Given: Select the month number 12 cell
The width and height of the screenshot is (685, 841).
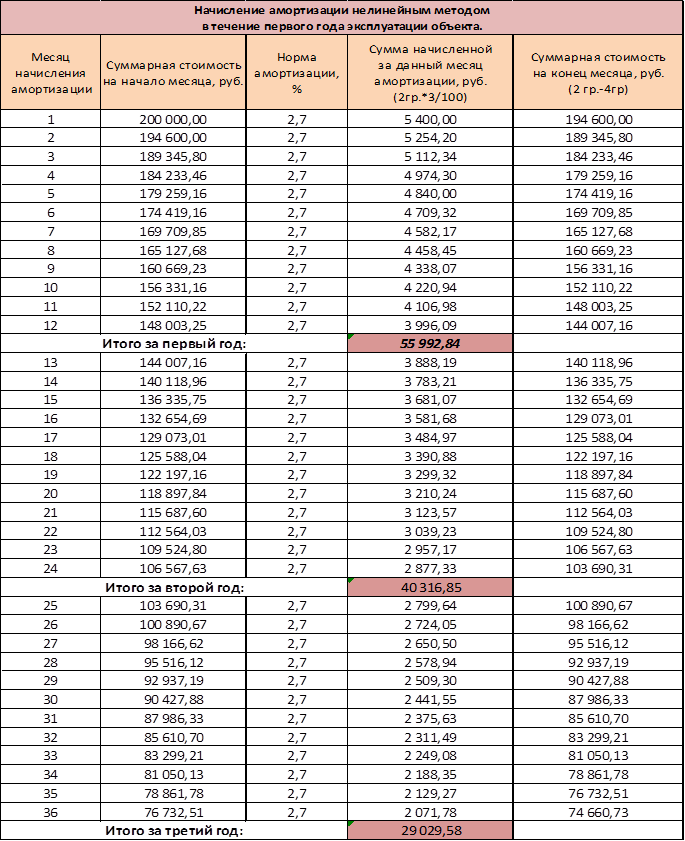Looking at the screenshot, I should pos(50,325).
